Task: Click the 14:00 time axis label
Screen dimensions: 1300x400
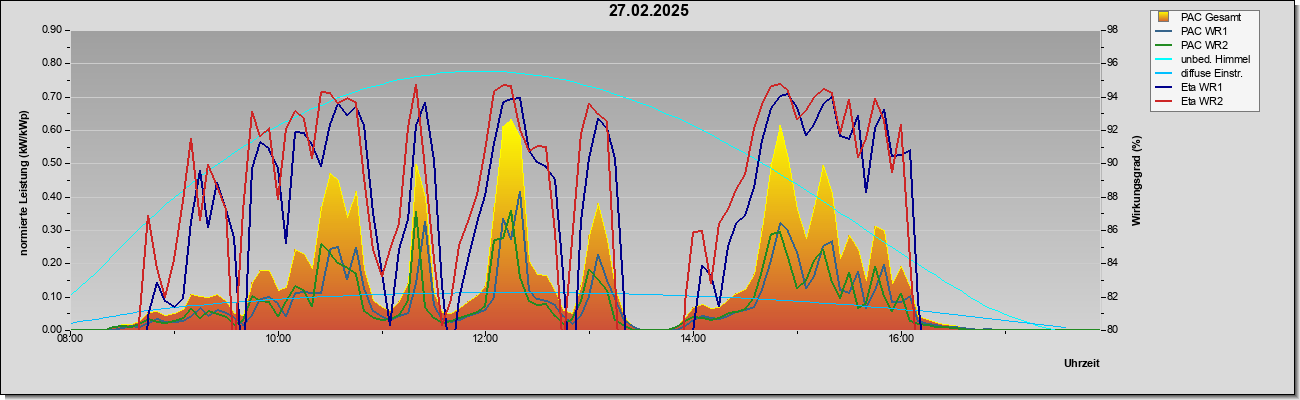Action: tap(693, 340)
